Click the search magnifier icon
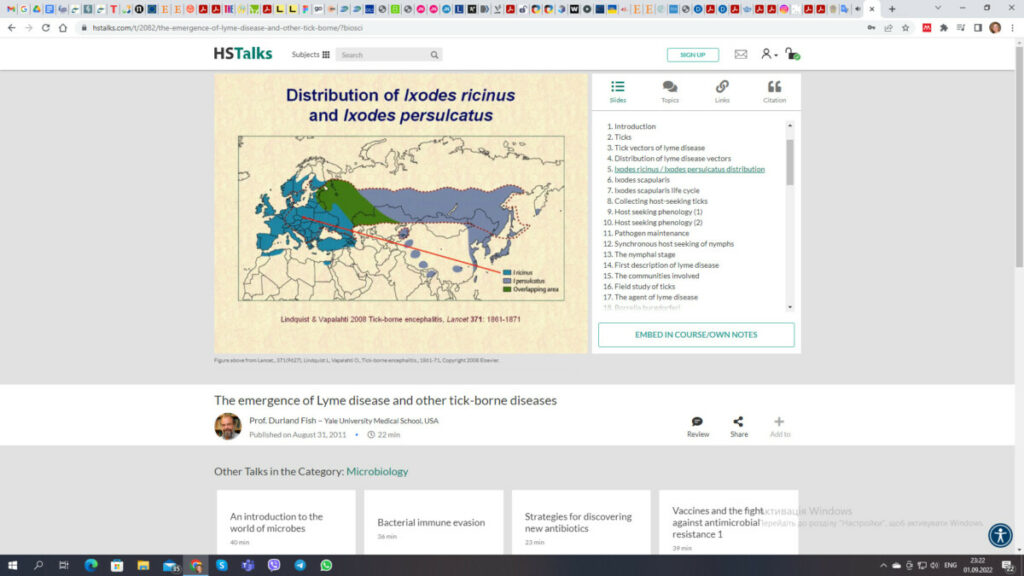This screenshot has height=576, width=1024. [435, 55]
